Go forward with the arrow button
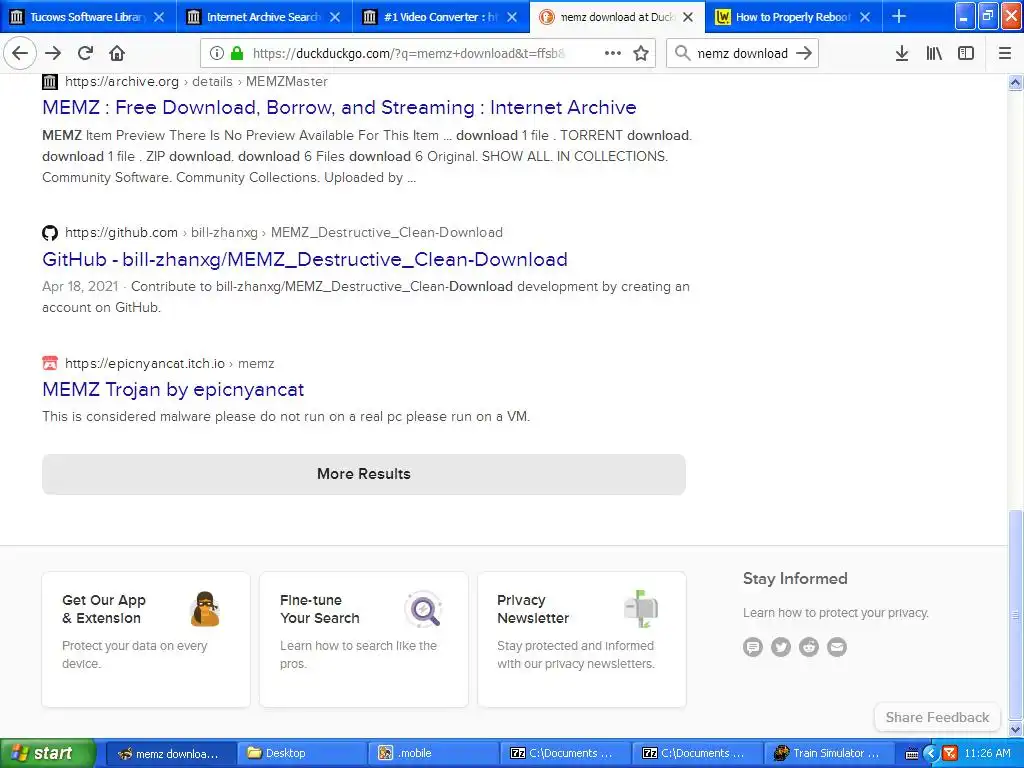The height and width of the screenshot is (768, 1024). pyautogui.click(x=53, y=53)
